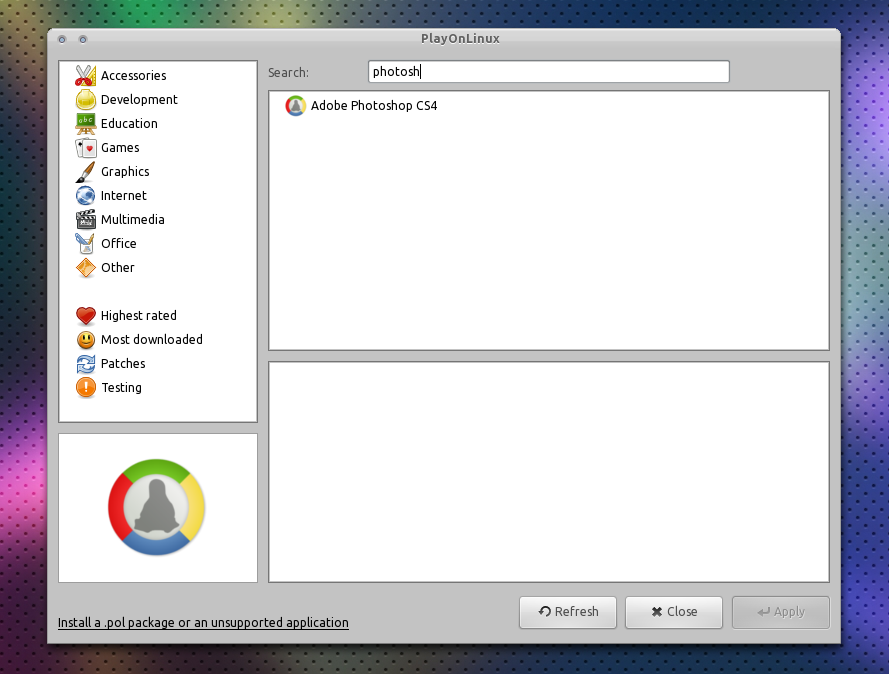This screenshot has width=889, height=674.
Task: Click the Highest rated heart icon
Action: click(87, 315)
